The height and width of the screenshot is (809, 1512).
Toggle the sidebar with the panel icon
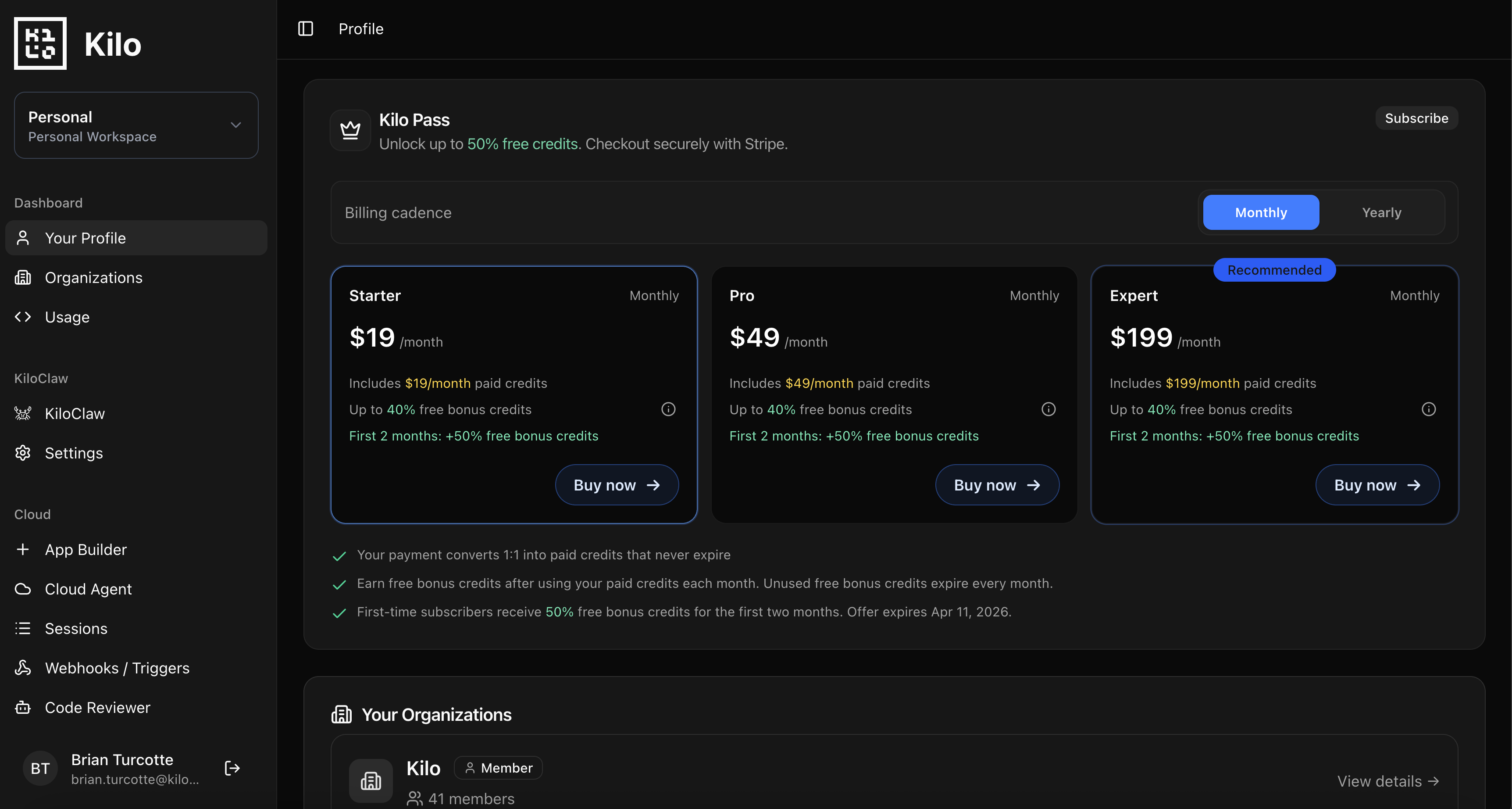[x=305, y=28]
